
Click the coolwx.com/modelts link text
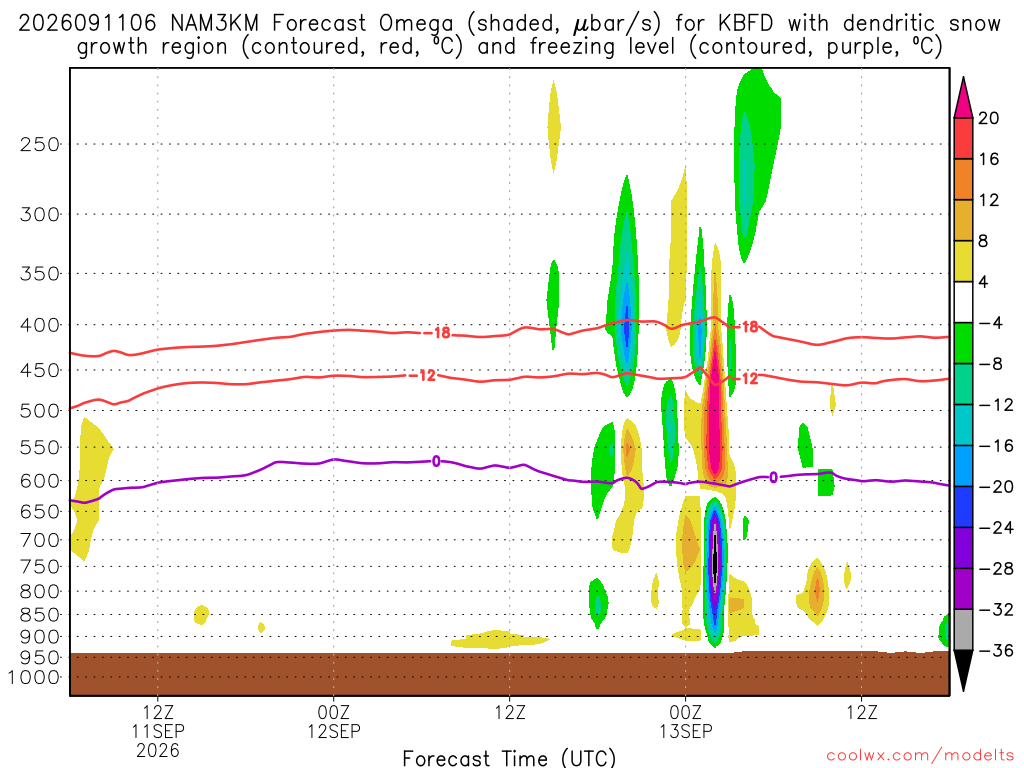point(920,756)
